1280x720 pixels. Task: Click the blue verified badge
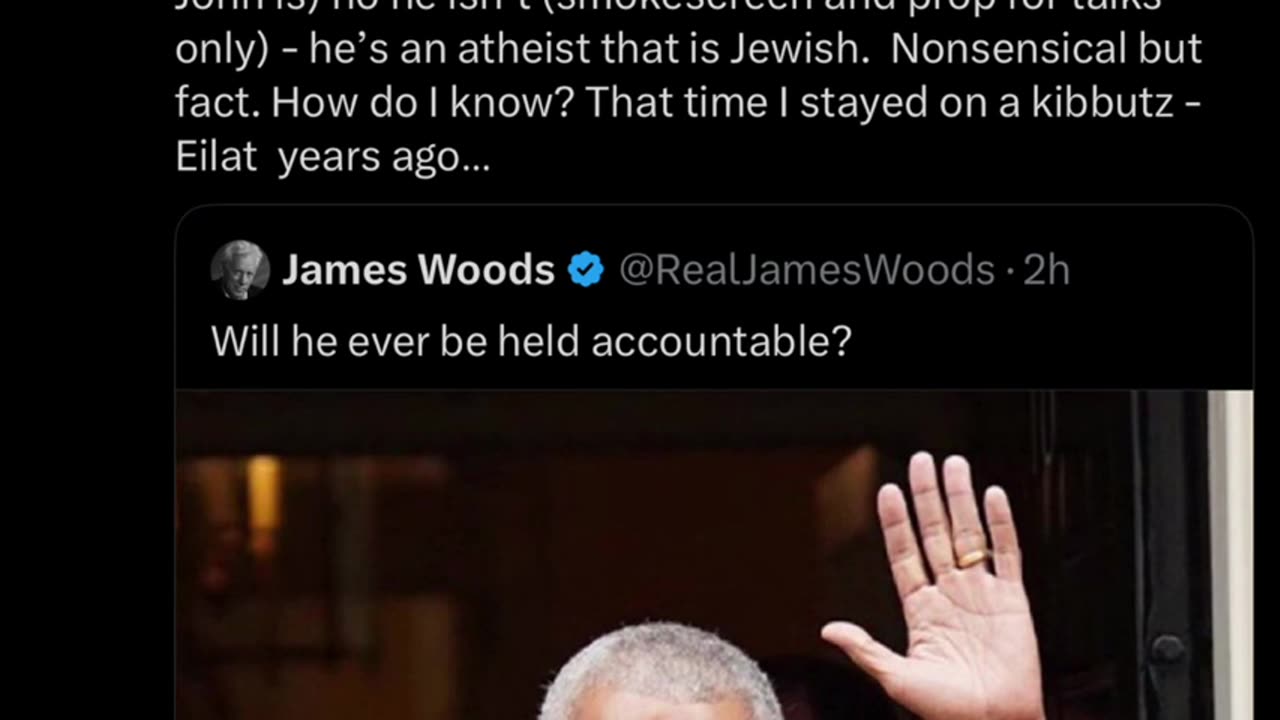(586, 270)
